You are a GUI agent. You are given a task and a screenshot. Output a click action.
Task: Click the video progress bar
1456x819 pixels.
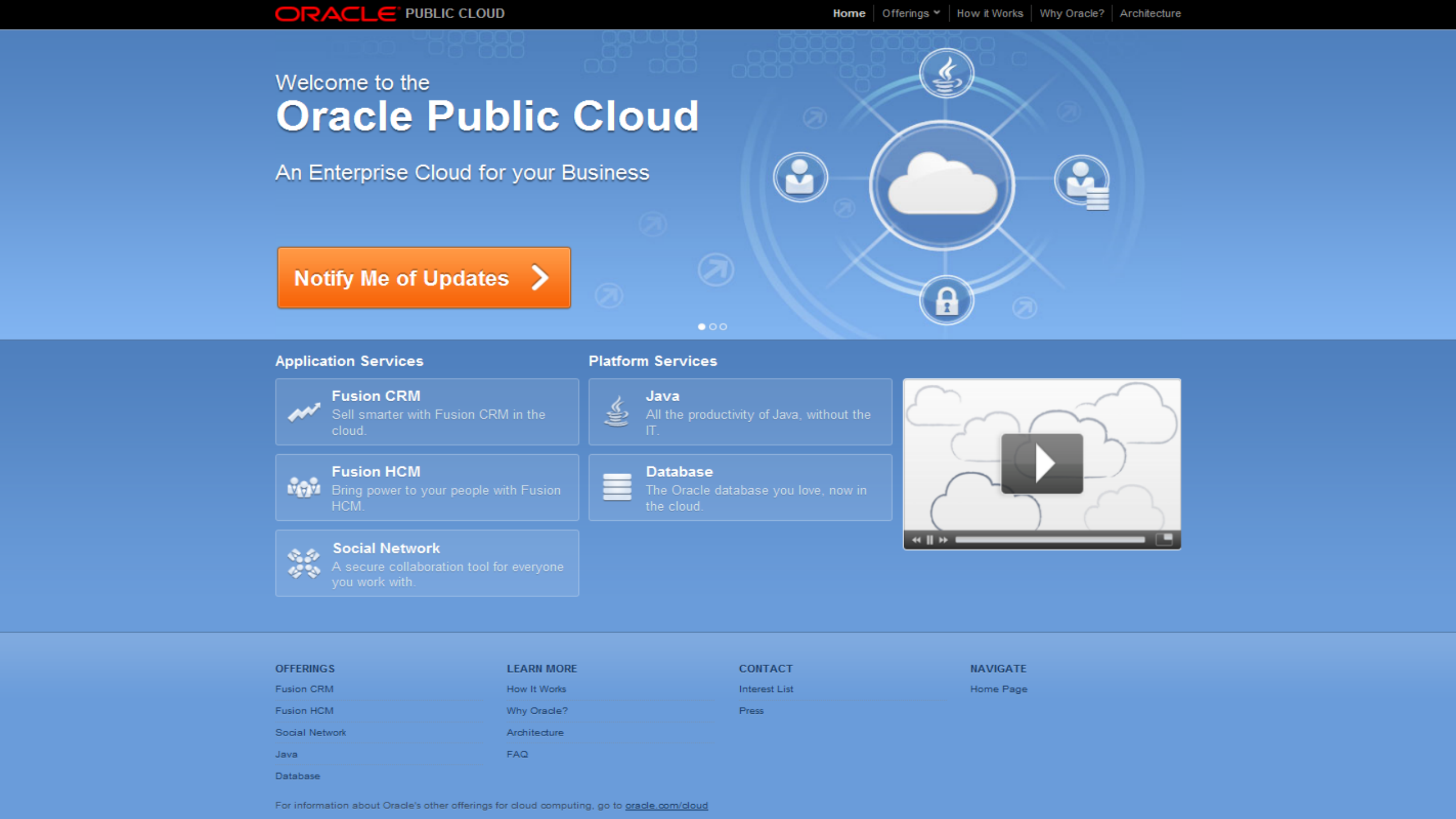(1049, 540)
